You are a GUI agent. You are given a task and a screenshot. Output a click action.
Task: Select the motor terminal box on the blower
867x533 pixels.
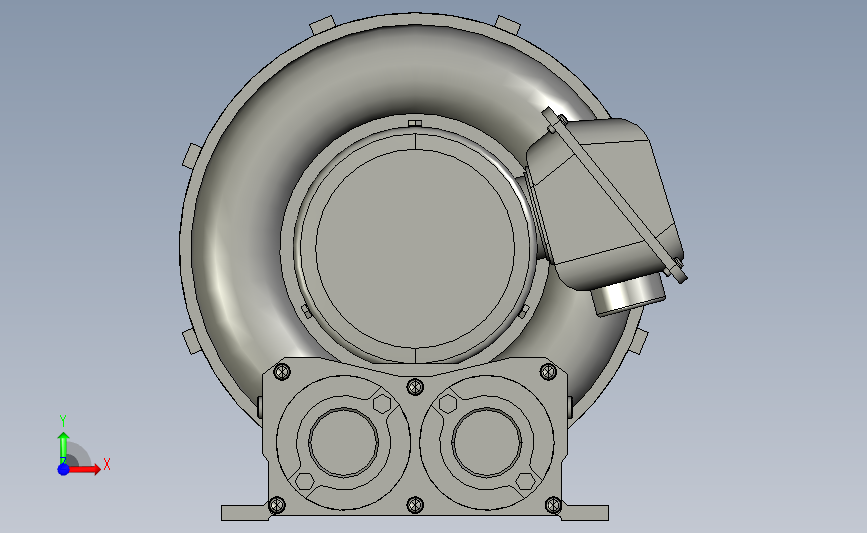[605, 202]
